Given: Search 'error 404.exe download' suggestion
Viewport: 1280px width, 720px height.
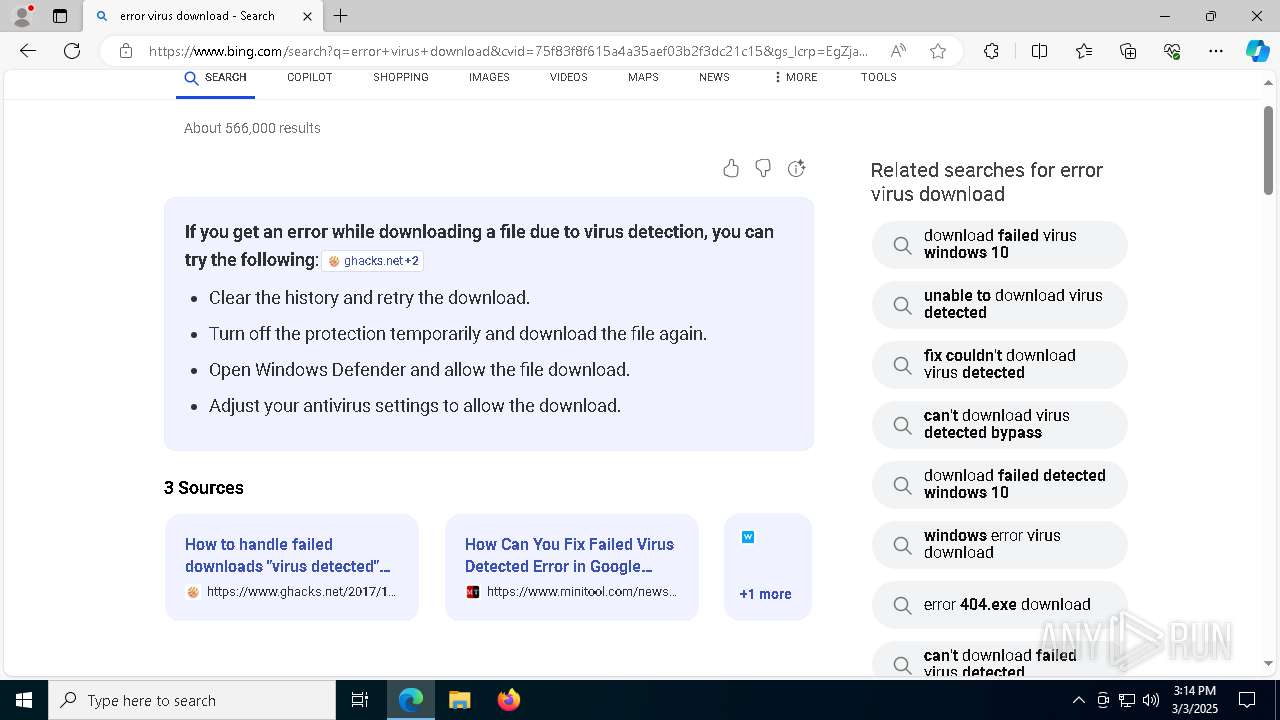Looking at the screenshot, I should [1000, 605].
